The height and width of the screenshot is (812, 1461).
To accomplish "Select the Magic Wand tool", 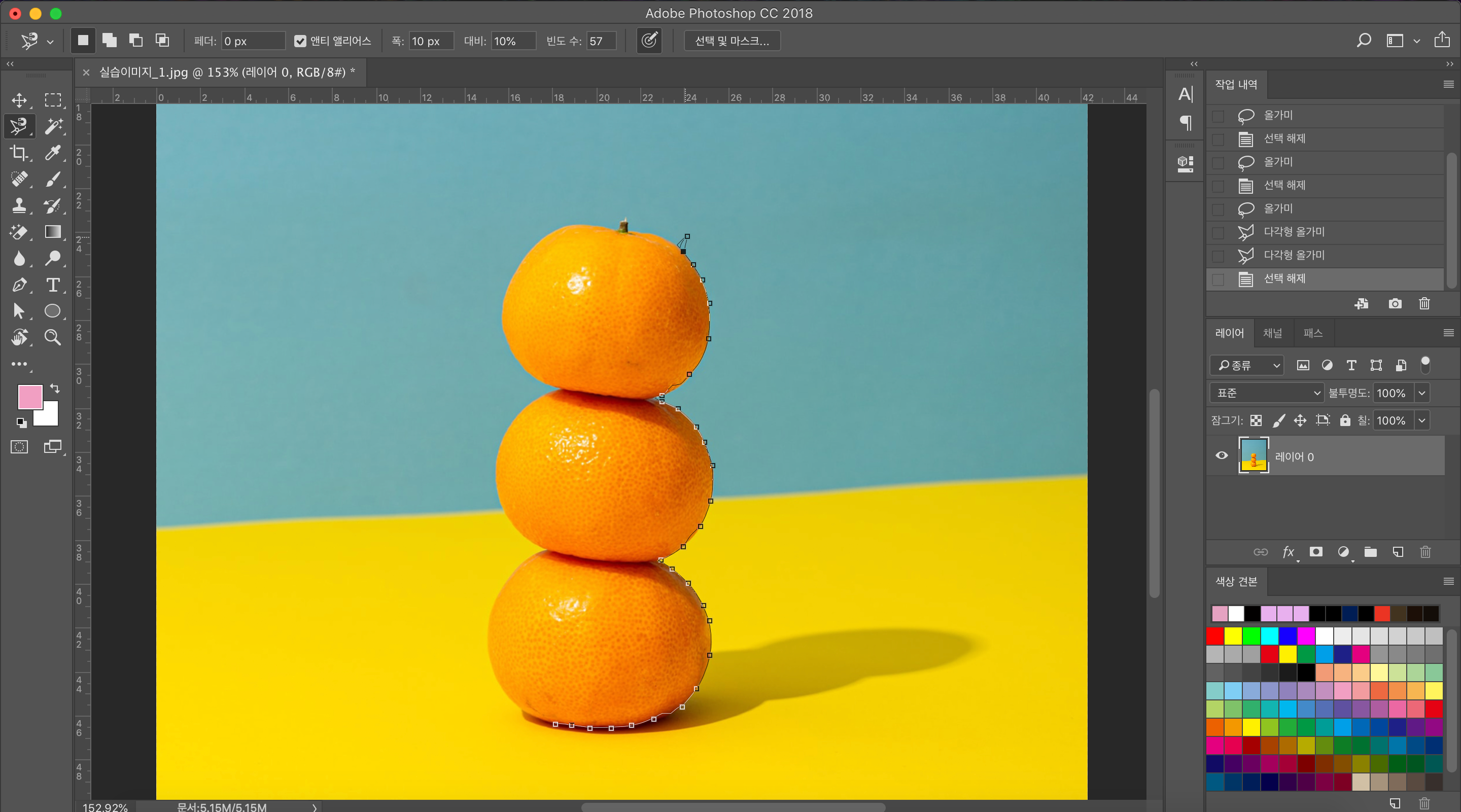I will [x=53, y=126].
